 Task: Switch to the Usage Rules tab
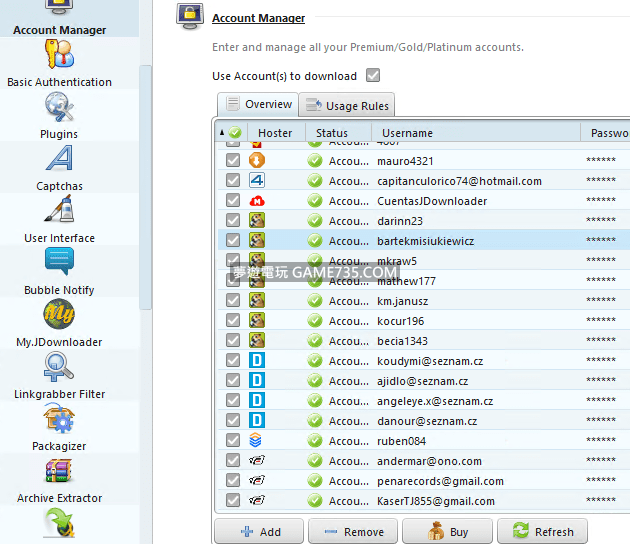[x=347, y=105]
